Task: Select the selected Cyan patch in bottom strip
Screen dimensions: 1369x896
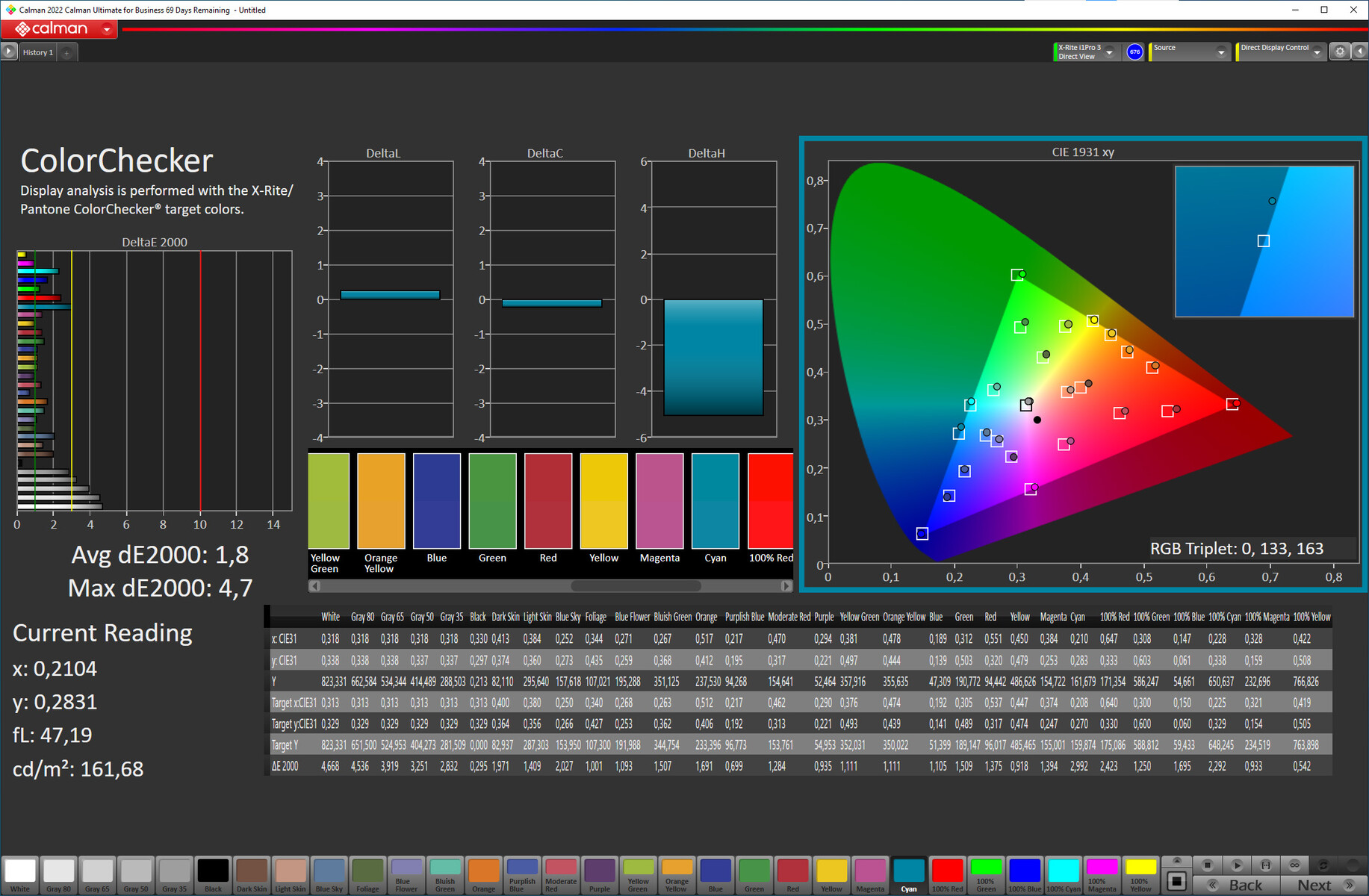Action: click(909, 875)
